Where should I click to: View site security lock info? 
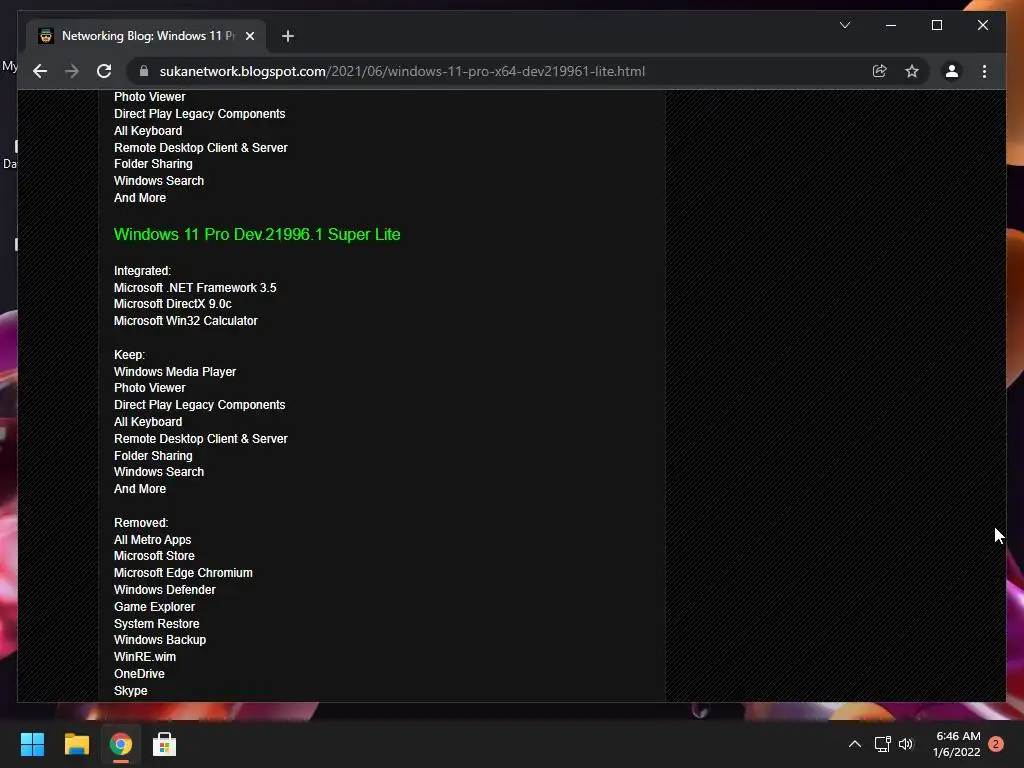[144, 71]
